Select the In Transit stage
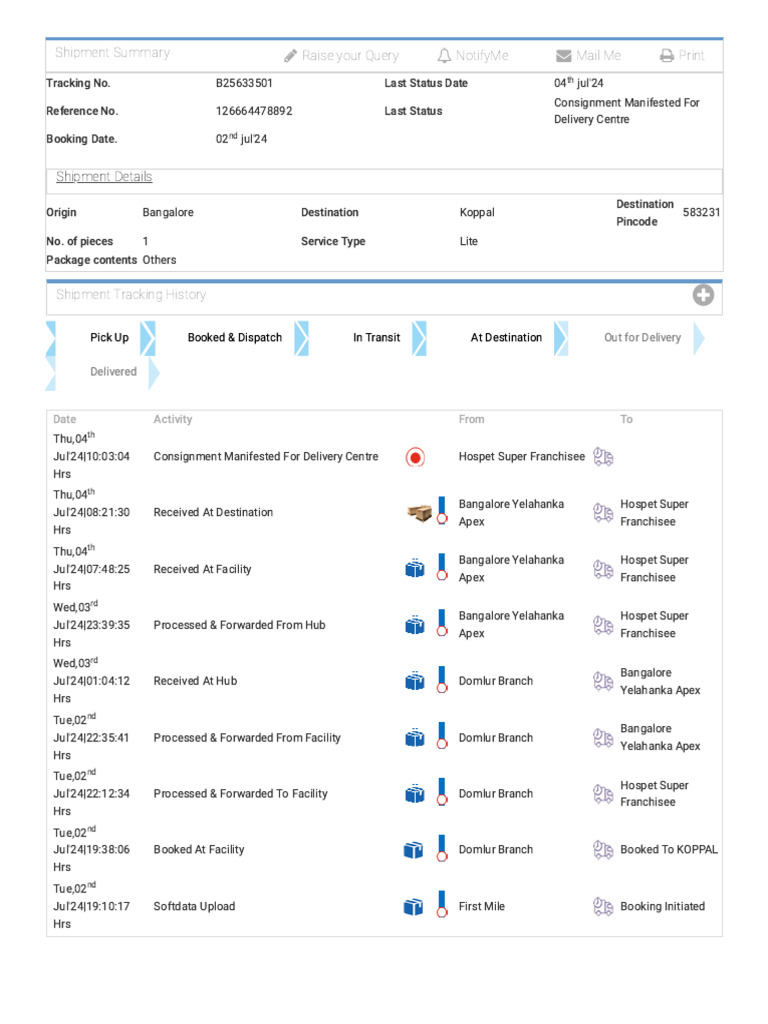768x1024 pixels. pyautogui.click(x=376, y=338)
